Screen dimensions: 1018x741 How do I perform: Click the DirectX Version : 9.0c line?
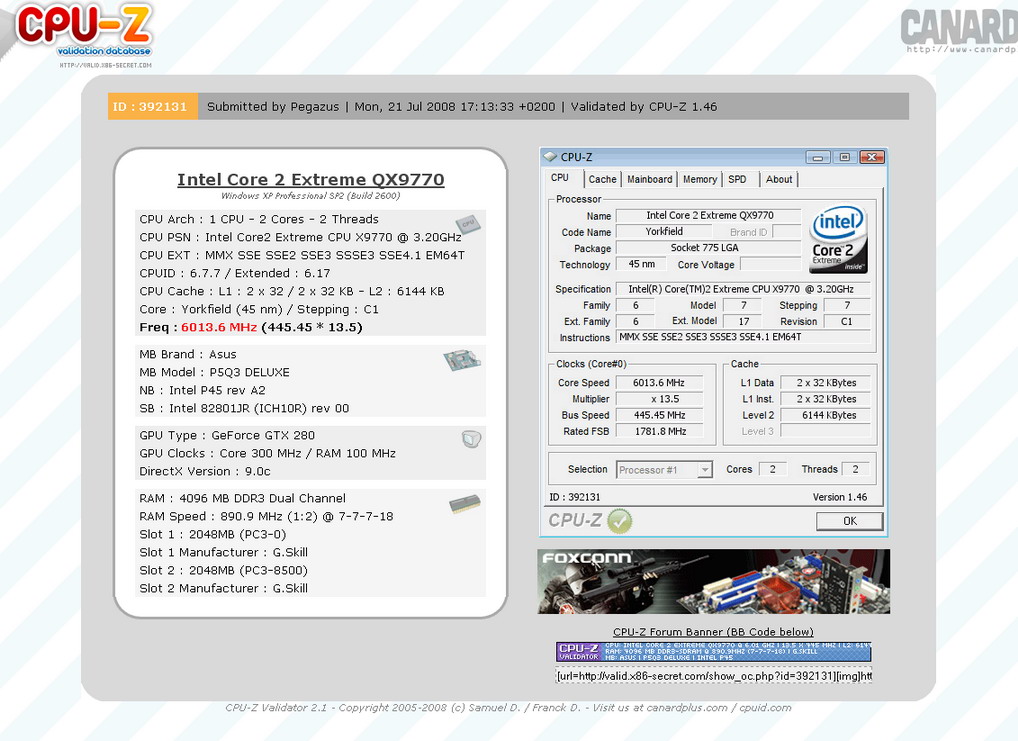pyautogui.click(x=205, y=471)
